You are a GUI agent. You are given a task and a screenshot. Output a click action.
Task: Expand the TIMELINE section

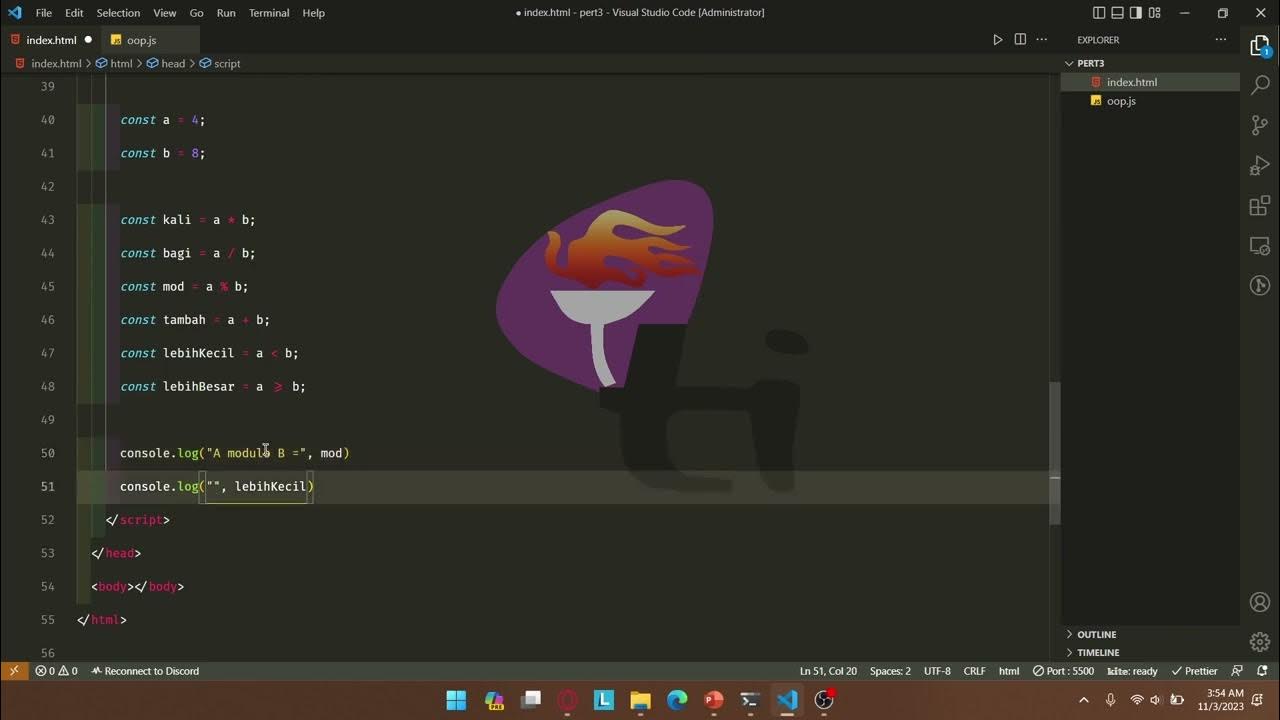1150,652
